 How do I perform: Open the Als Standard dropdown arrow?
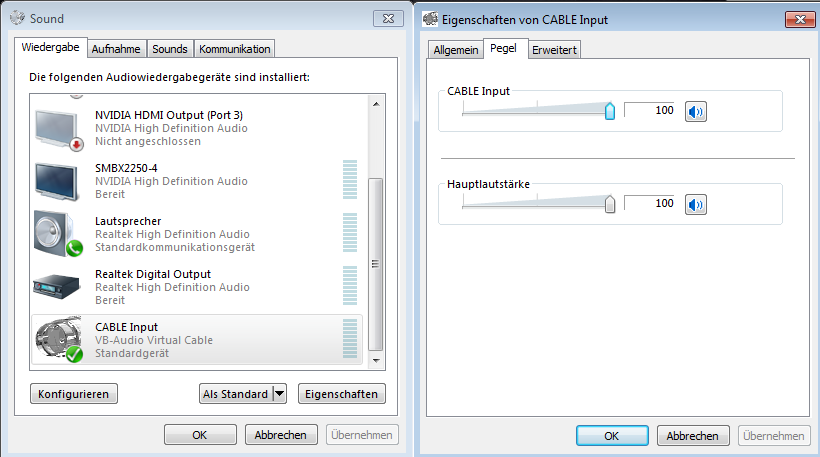(279, 394)
